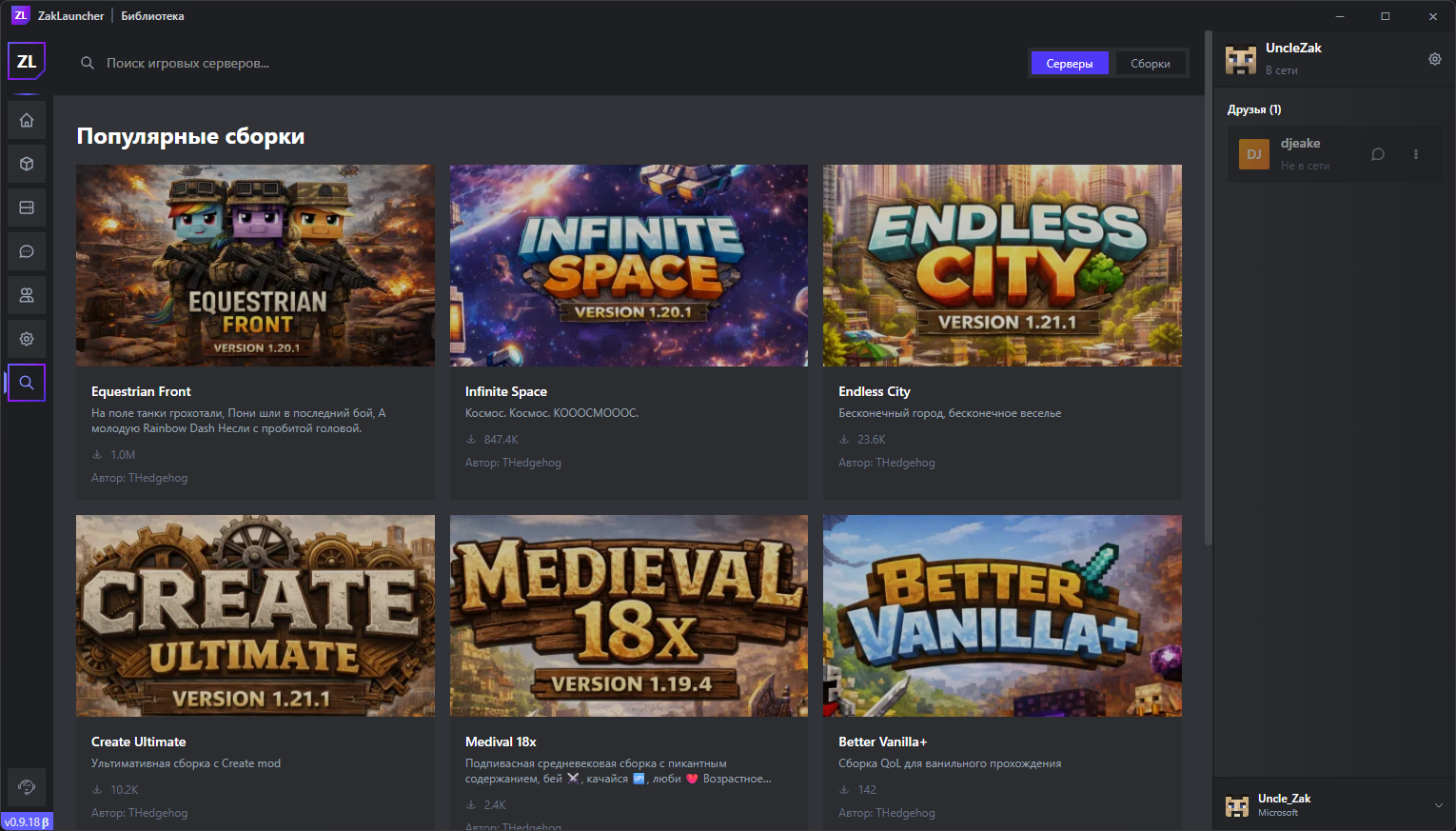Screen dimensions: 1456x831
Task: Open the Infinite Space modpack title
Action: click(505, 391)
